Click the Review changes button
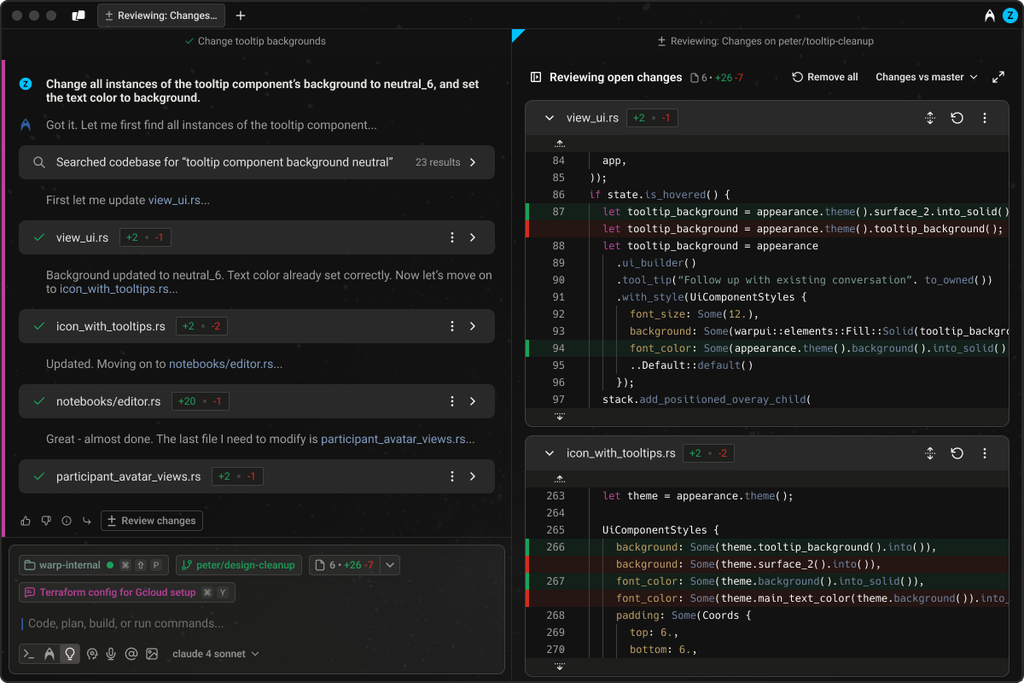 coord(151,521)
